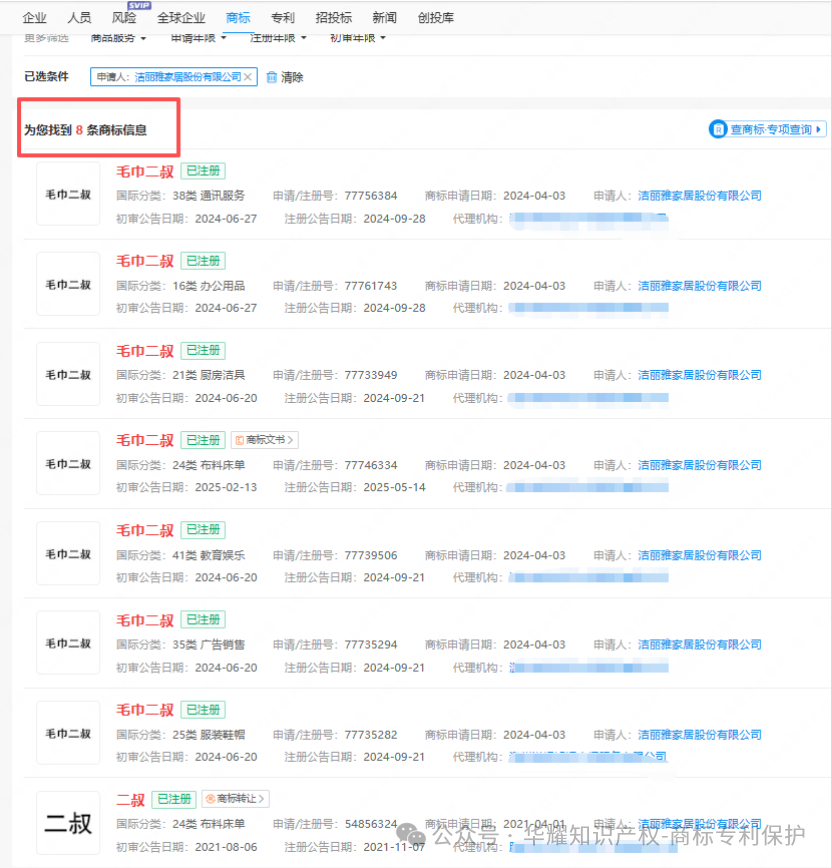Remove the 申请人 filter tag with X
This screenshot has height=868, width=832.
point(248,77)
